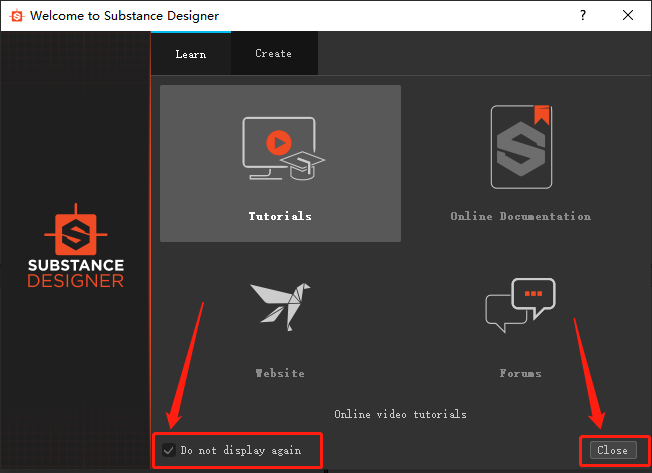Open the Website origami bird icon
The height and width of the screenshot is (473, 652).
280,307
